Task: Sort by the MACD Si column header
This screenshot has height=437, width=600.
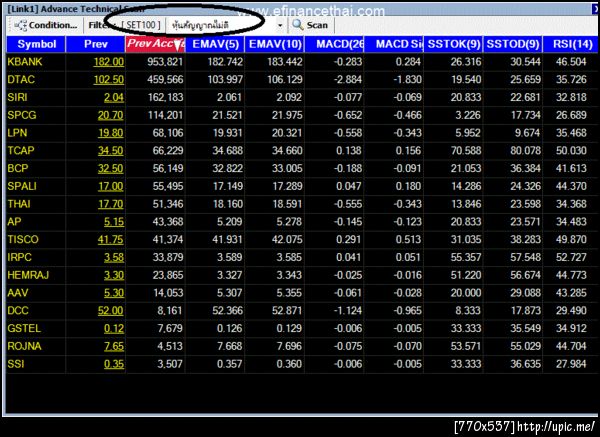Action: tap(394, 44)
